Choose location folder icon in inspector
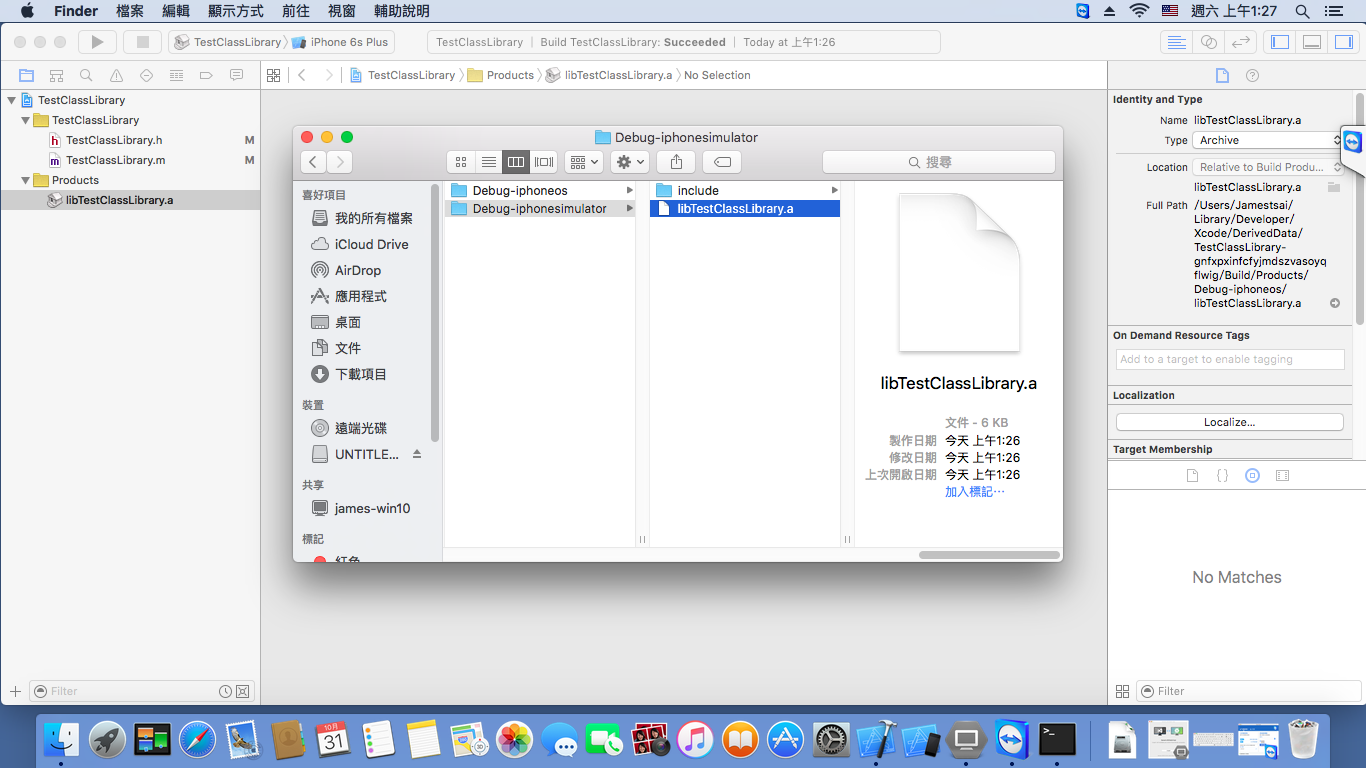Viewport: 1366px width, 768px height. [1334, 187]
